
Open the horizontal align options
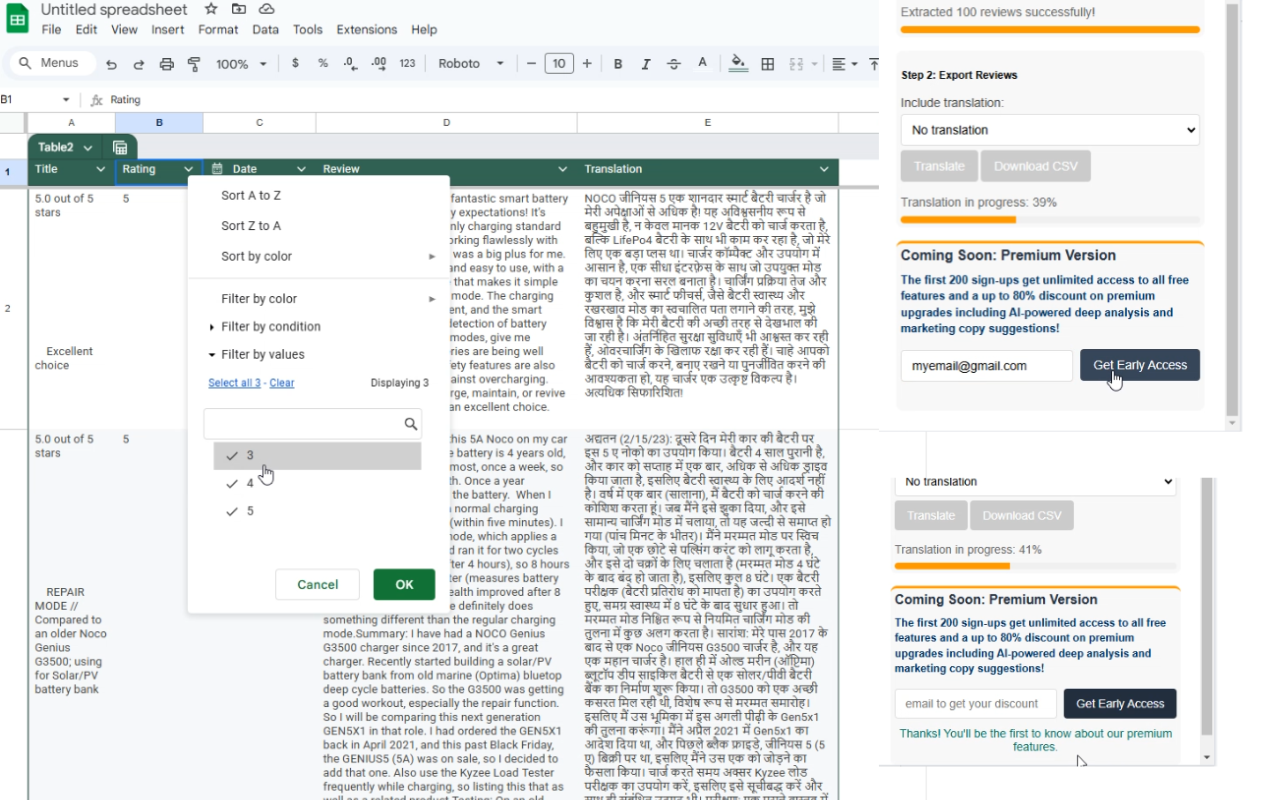pos(844,64)
